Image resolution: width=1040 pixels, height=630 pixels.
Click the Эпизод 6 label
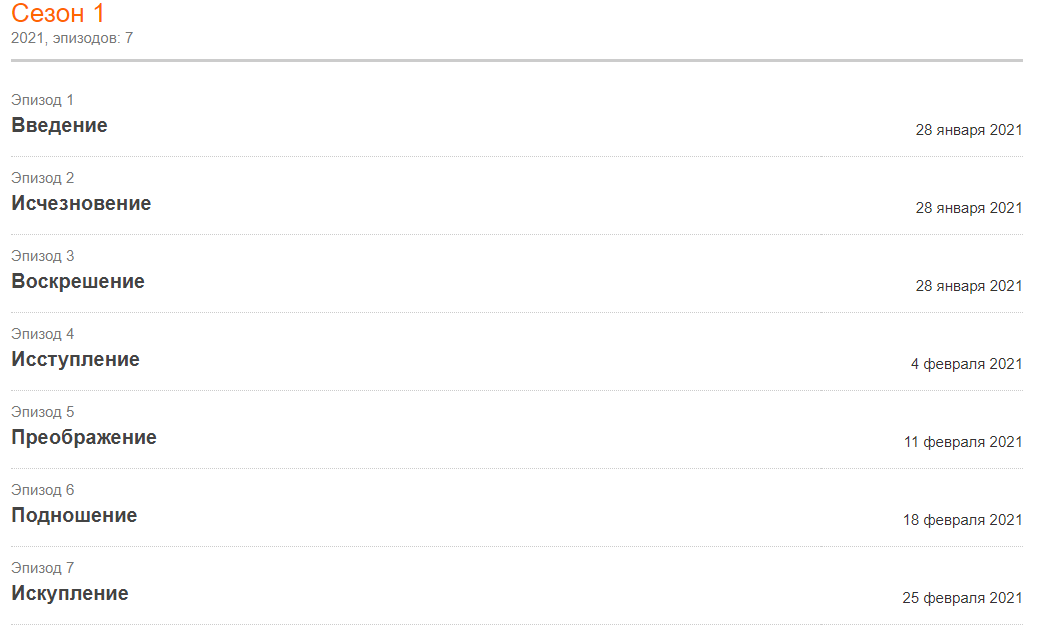(42, 490)
